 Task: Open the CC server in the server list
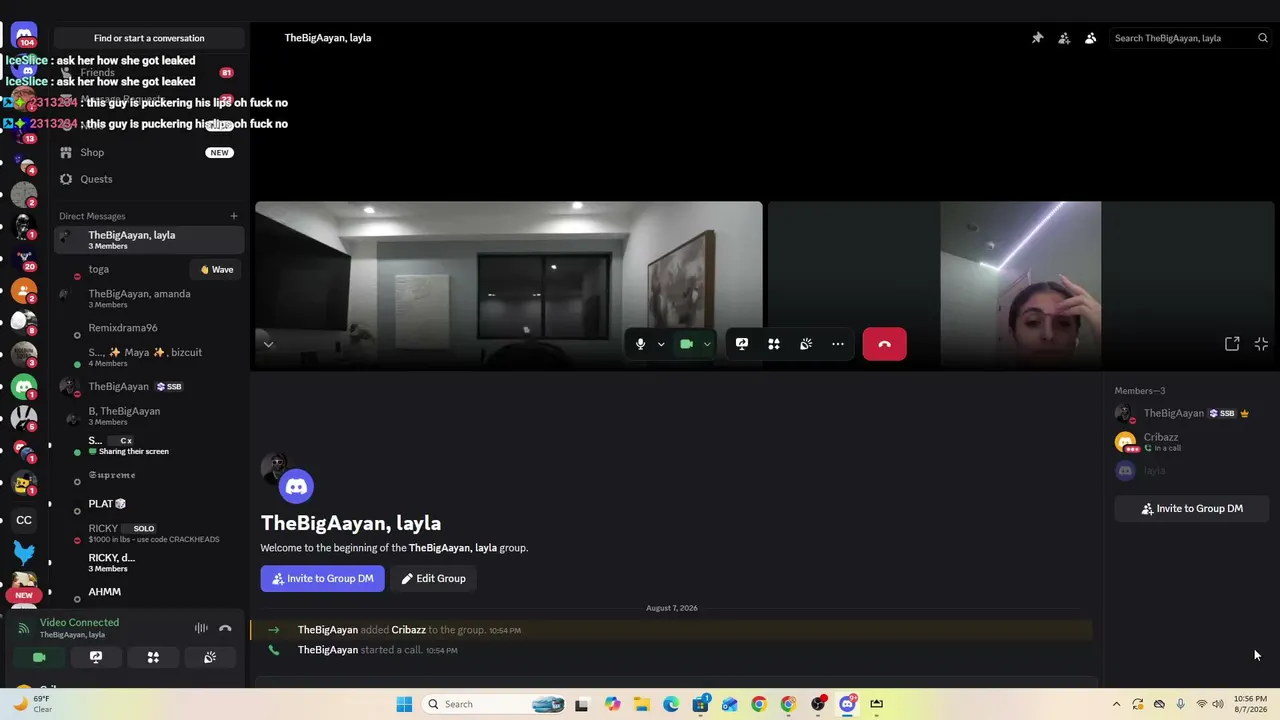click(x=24, y=520)
